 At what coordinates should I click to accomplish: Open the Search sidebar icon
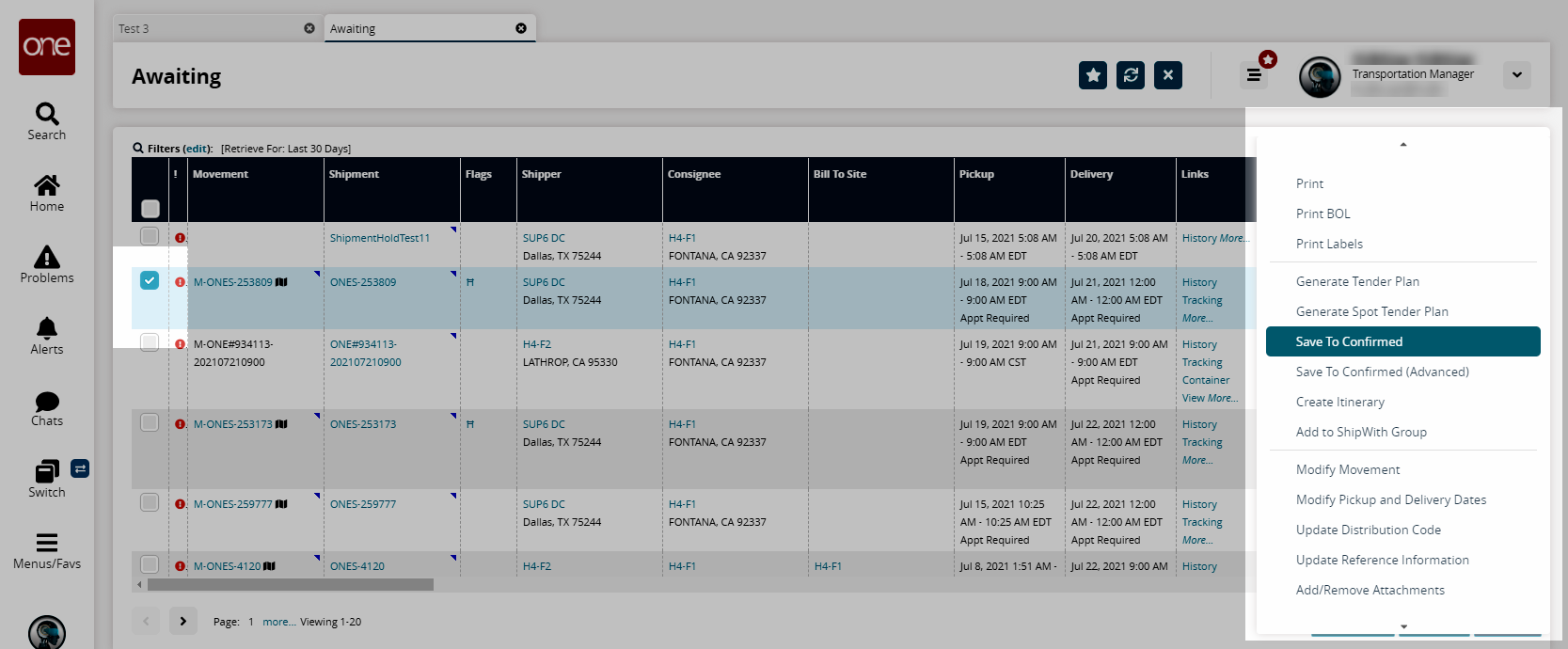[x=47, y=114]
